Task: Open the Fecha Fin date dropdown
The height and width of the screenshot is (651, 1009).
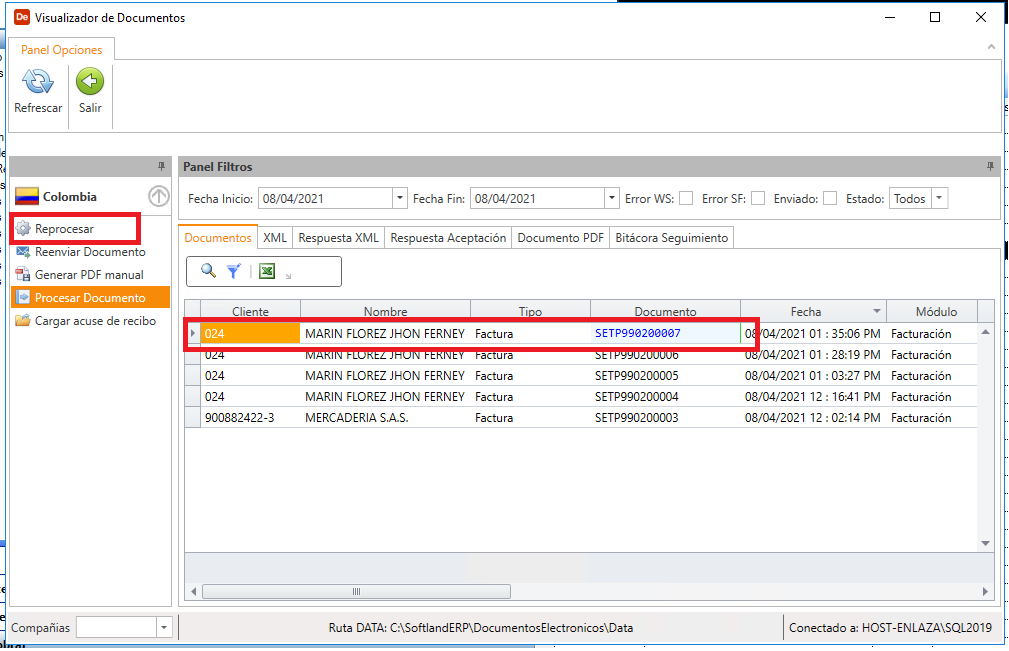Action: [612, 198]
